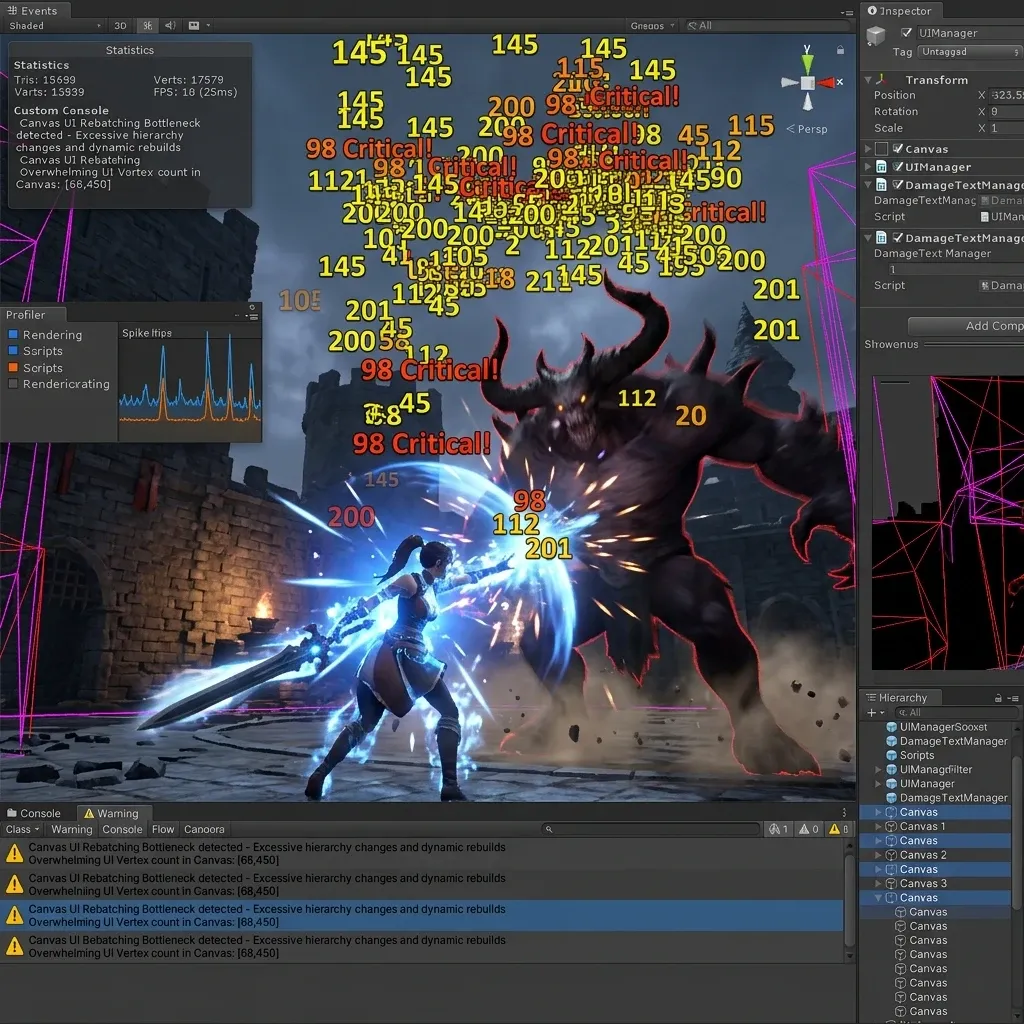This screenshot has height=1024, width=1024.
Task: Toggle the orange Scripts profiler color swatch
Action: tap(12, 368)
